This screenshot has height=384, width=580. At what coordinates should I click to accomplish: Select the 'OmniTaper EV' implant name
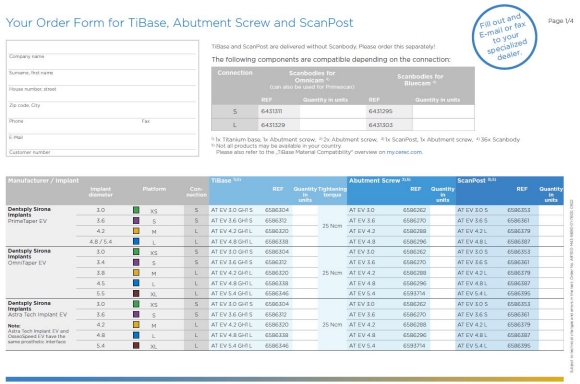[x=27, y=263]
